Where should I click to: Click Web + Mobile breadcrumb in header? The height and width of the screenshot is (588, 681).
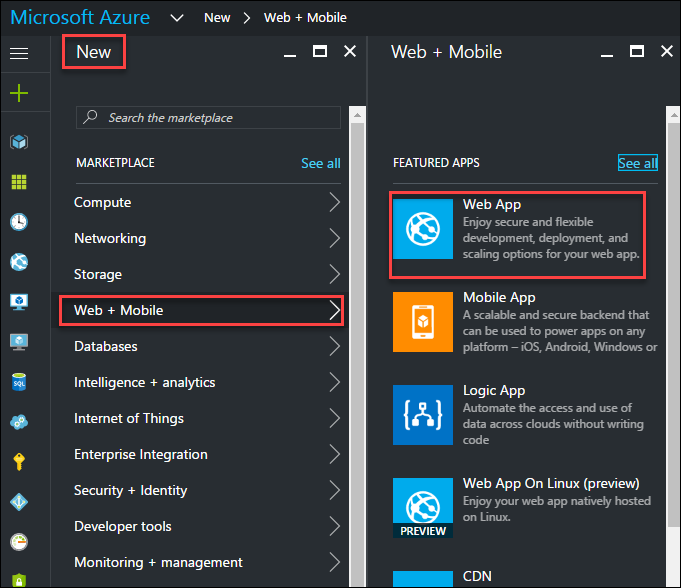point(305,18)
